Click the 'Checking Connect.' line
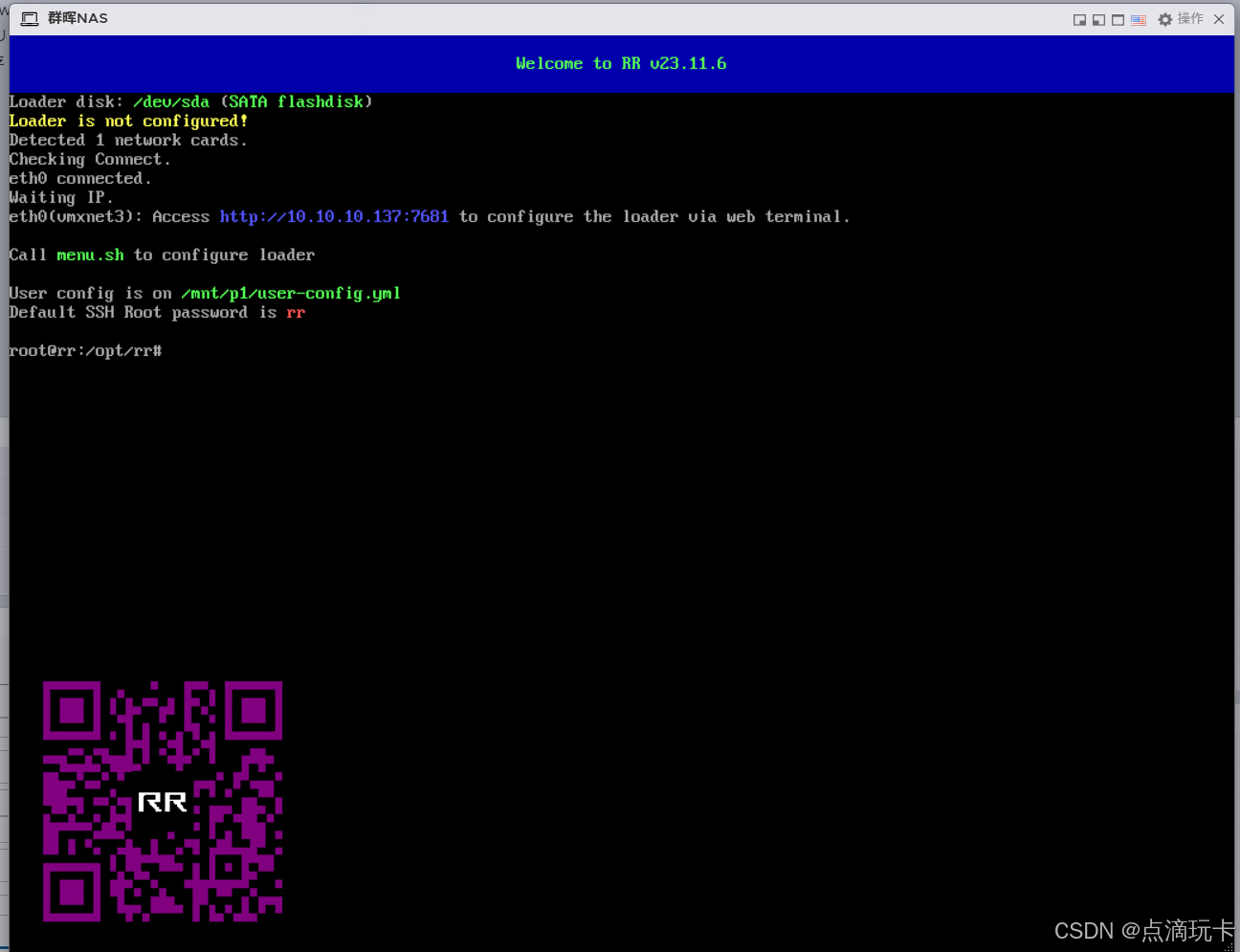This screenshot has width=1240, height=952. pos(90,160)
